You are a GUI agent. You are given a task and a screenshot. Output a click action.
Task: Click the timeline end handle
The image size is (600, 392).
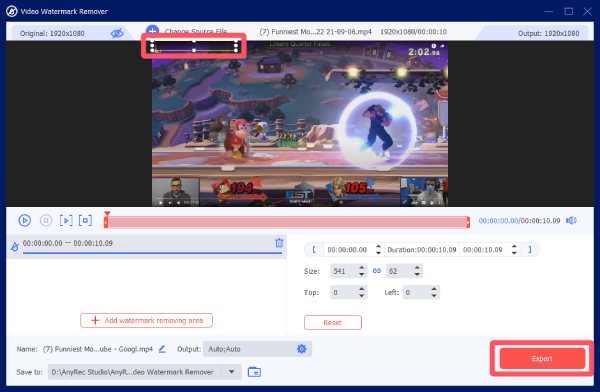coord(468,222)
